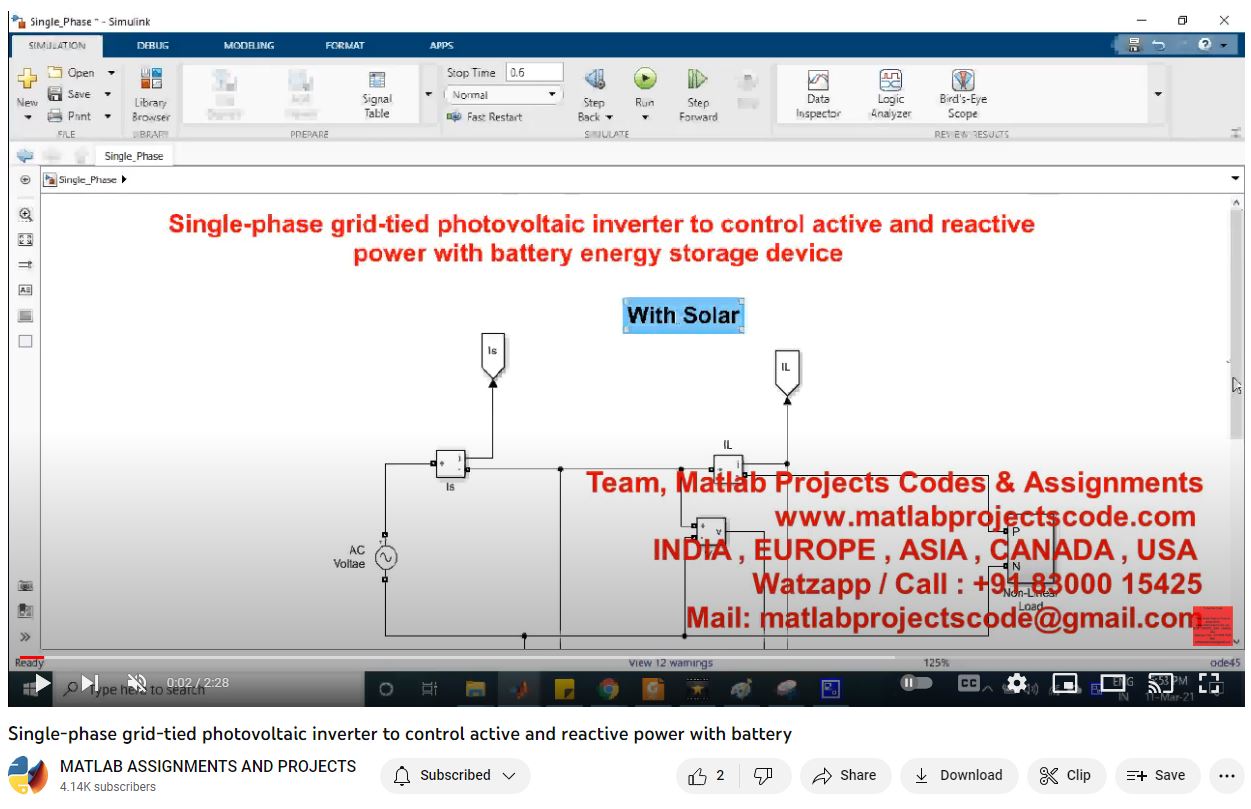Viewport: 1251px width, 809px height.
Task: Dislike the video with the thumbs-down button
Action: [x=763, y=775]
